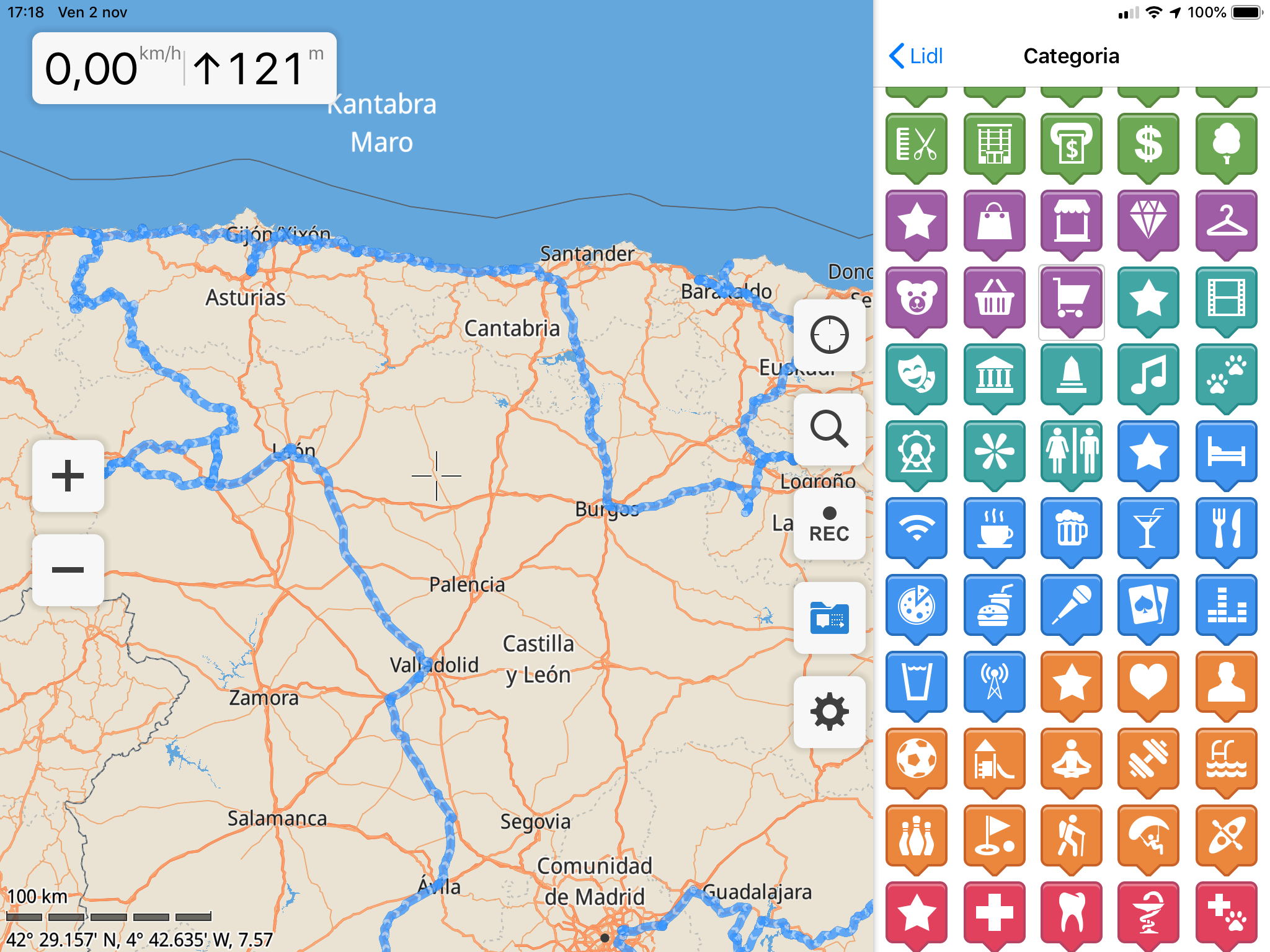The height and width of the screenshot is (952, 1270).
Task: Pick the orange soccer ball category icon
Action: [x=917, y=759]
